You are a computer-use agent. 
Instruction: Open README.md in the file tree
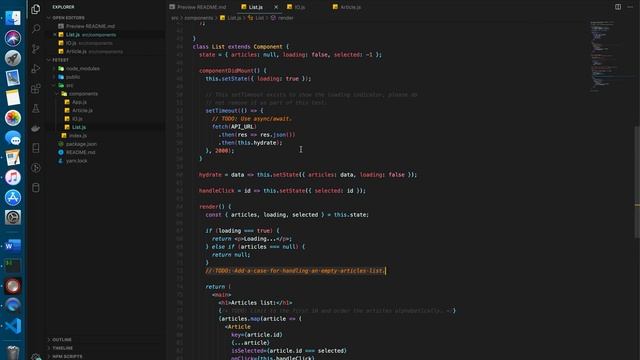(x=80, y=152)
